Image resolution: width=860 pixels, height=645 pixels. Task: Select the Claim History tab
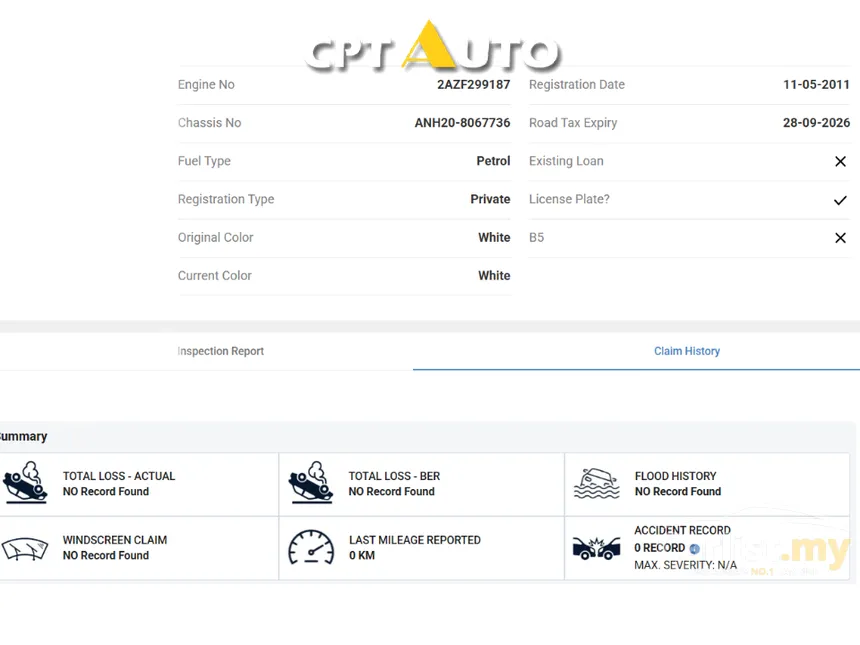click(687, 351)
